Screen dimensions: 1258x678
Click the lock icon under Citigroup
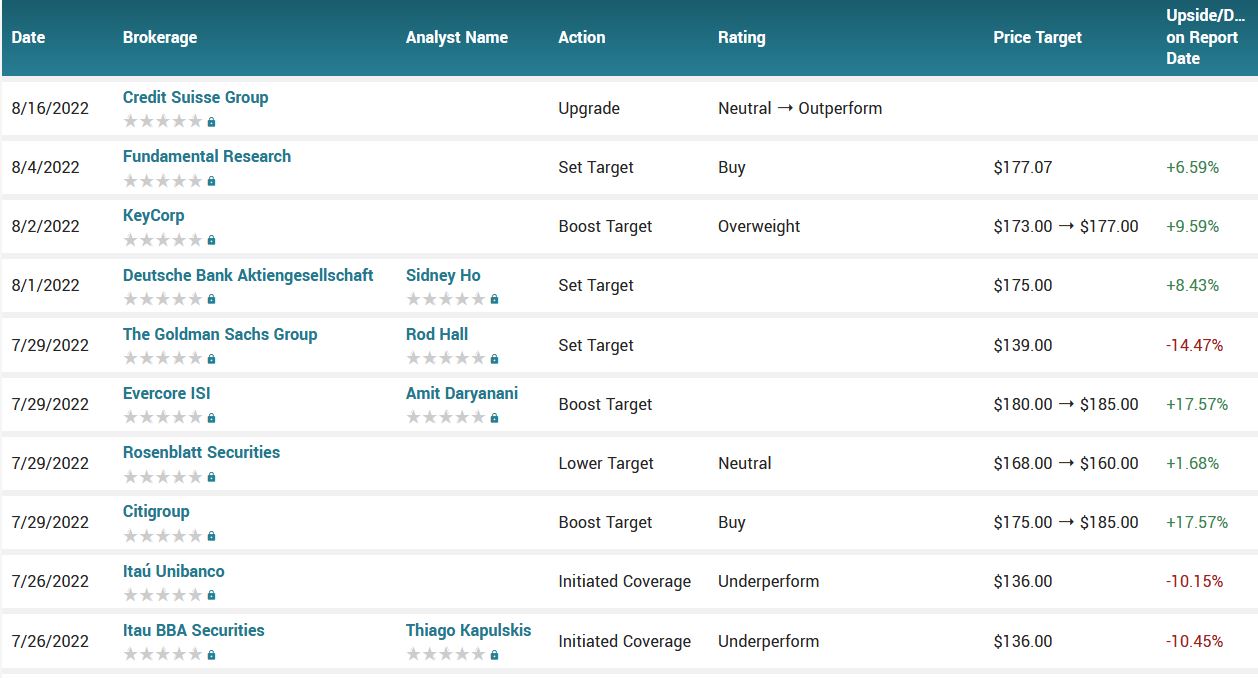211,536
